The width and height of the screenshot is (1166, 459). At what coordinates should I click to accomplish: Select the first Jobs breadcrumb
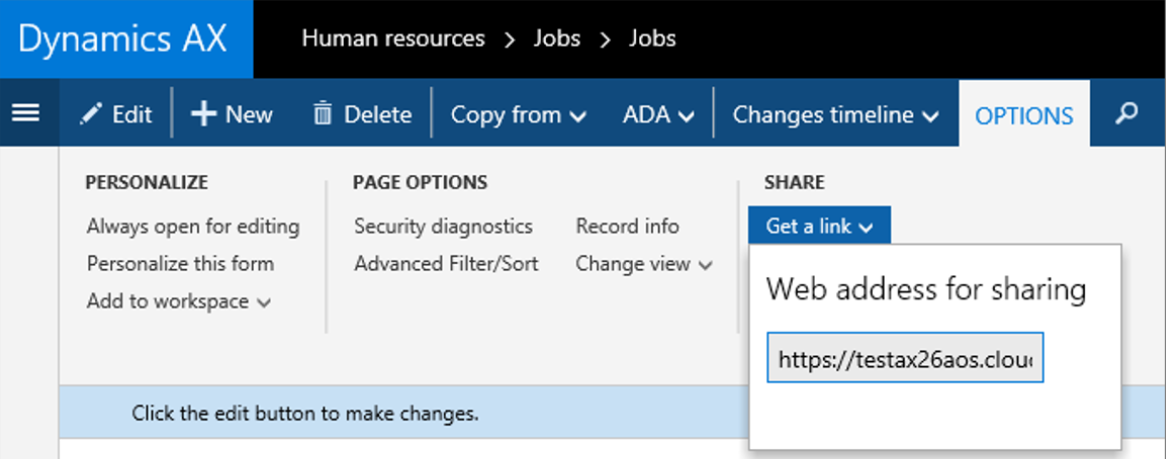coord(556,39)
